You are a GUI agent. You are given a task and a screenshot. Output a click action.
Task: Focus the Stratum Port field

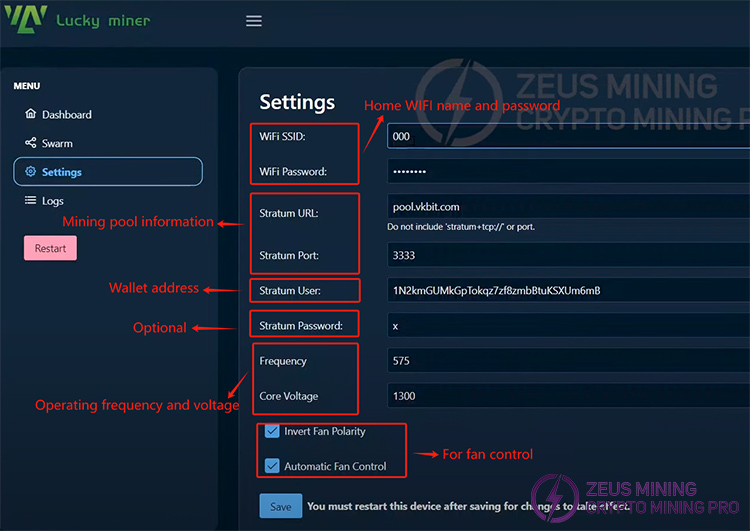(568, 255)
